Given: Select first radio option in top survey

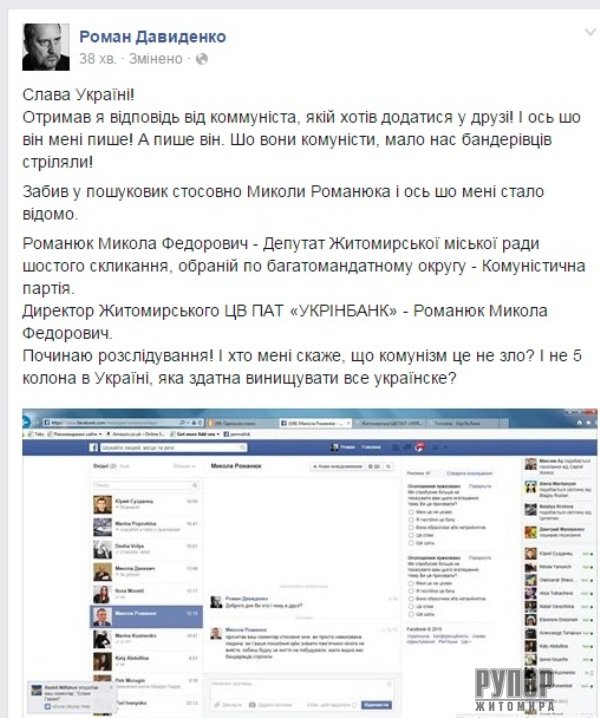Looking at the screenshot, I should (411, 512).
